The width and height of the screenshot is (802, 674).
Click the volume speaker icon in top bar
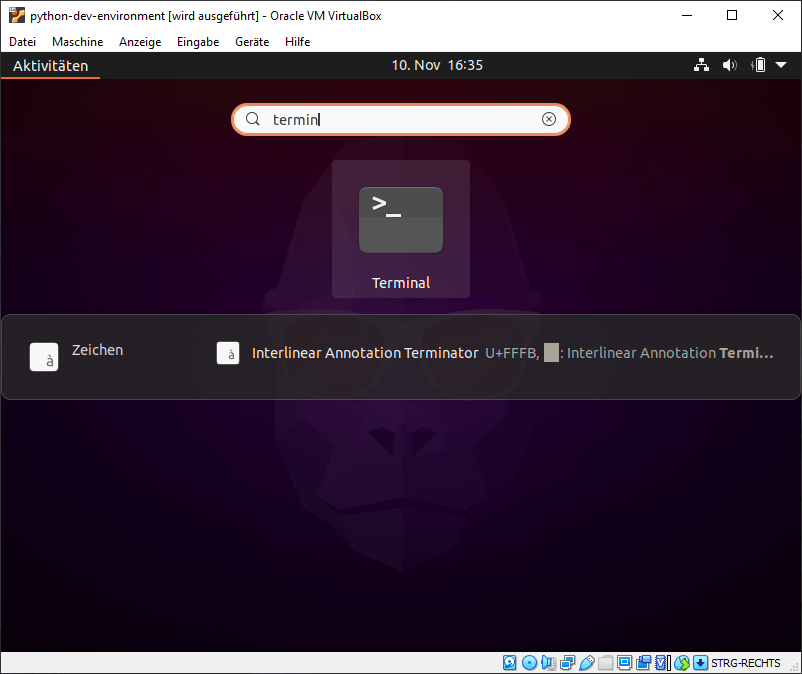[730, 65]
